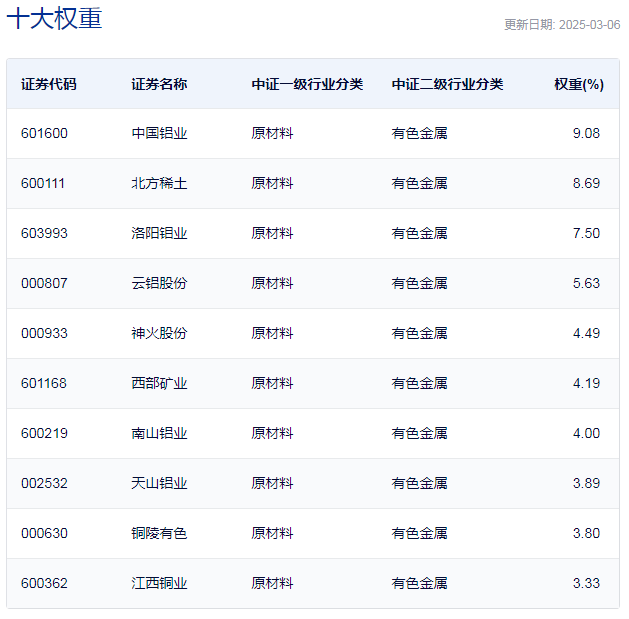
Task: Click stock code 603993
Action: tap(44, 233)
